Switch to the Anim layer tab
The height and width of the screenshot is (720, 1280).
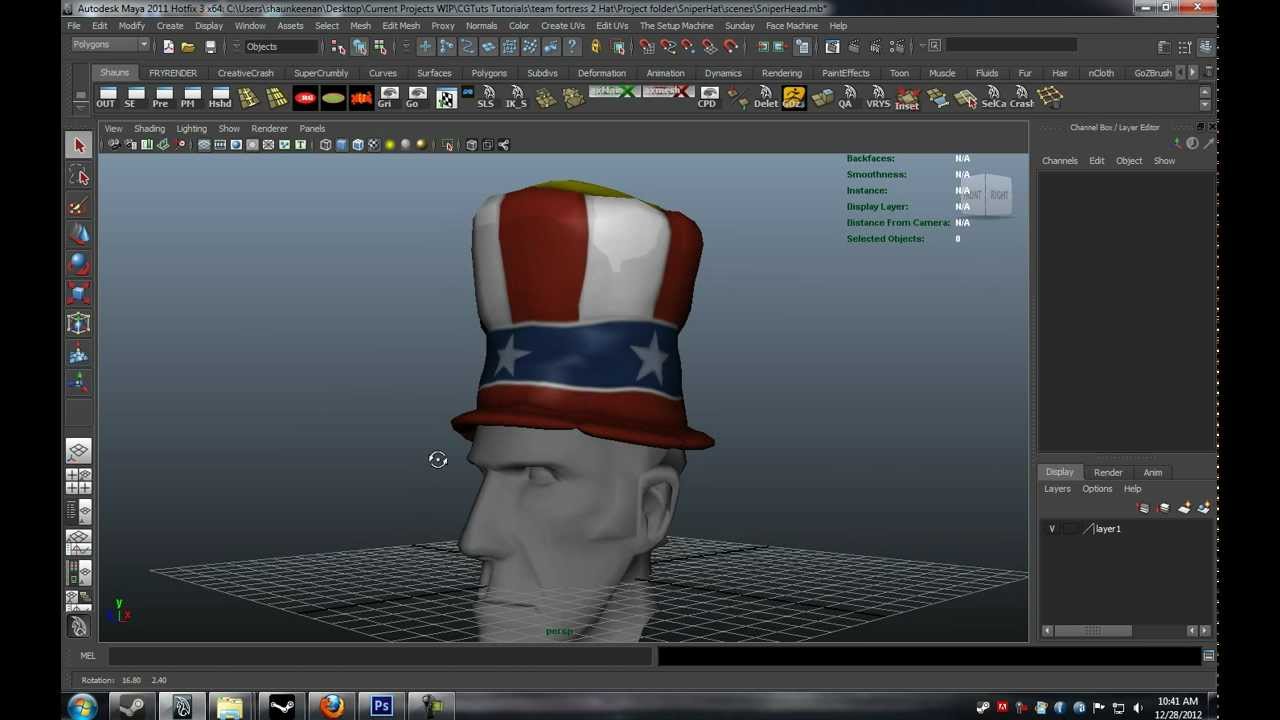coord(1153,472)
